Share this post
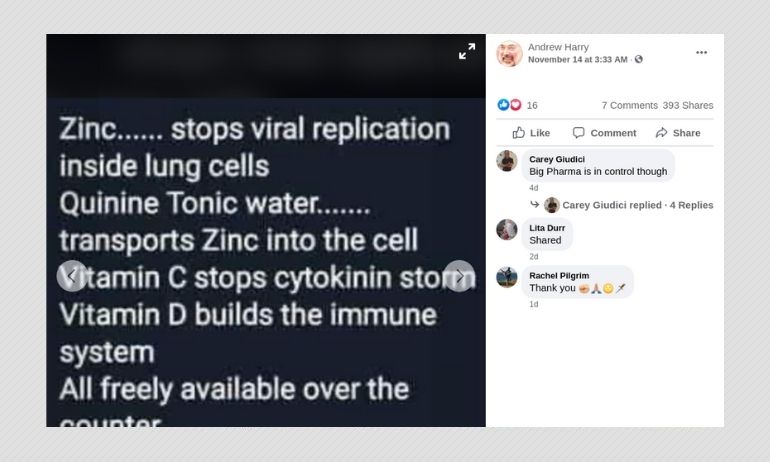Image resolution: width=770 pixels, height=462 pixels. pos(678,133)
